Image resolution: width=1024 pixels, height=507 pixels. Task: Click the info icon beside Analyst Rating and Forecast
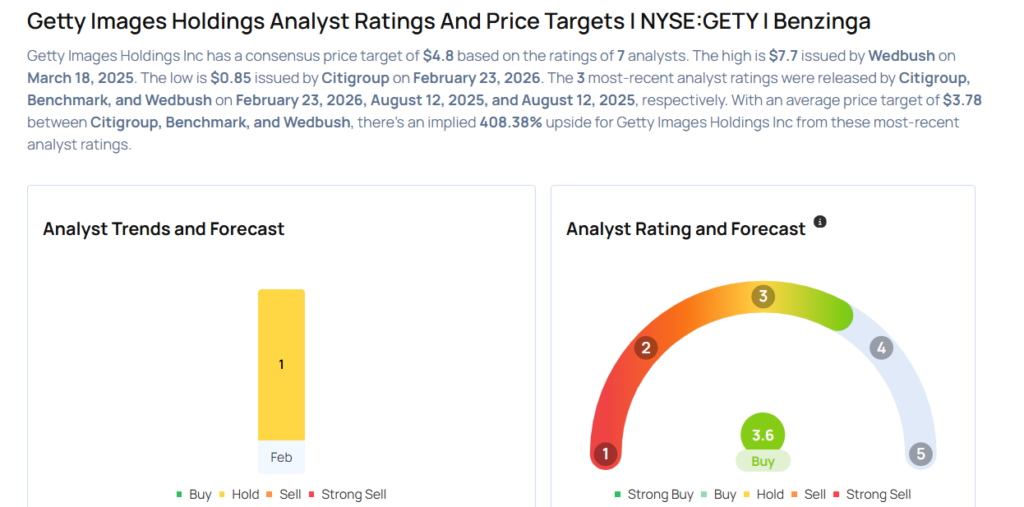pyautogui.click(x=820, y=222)
